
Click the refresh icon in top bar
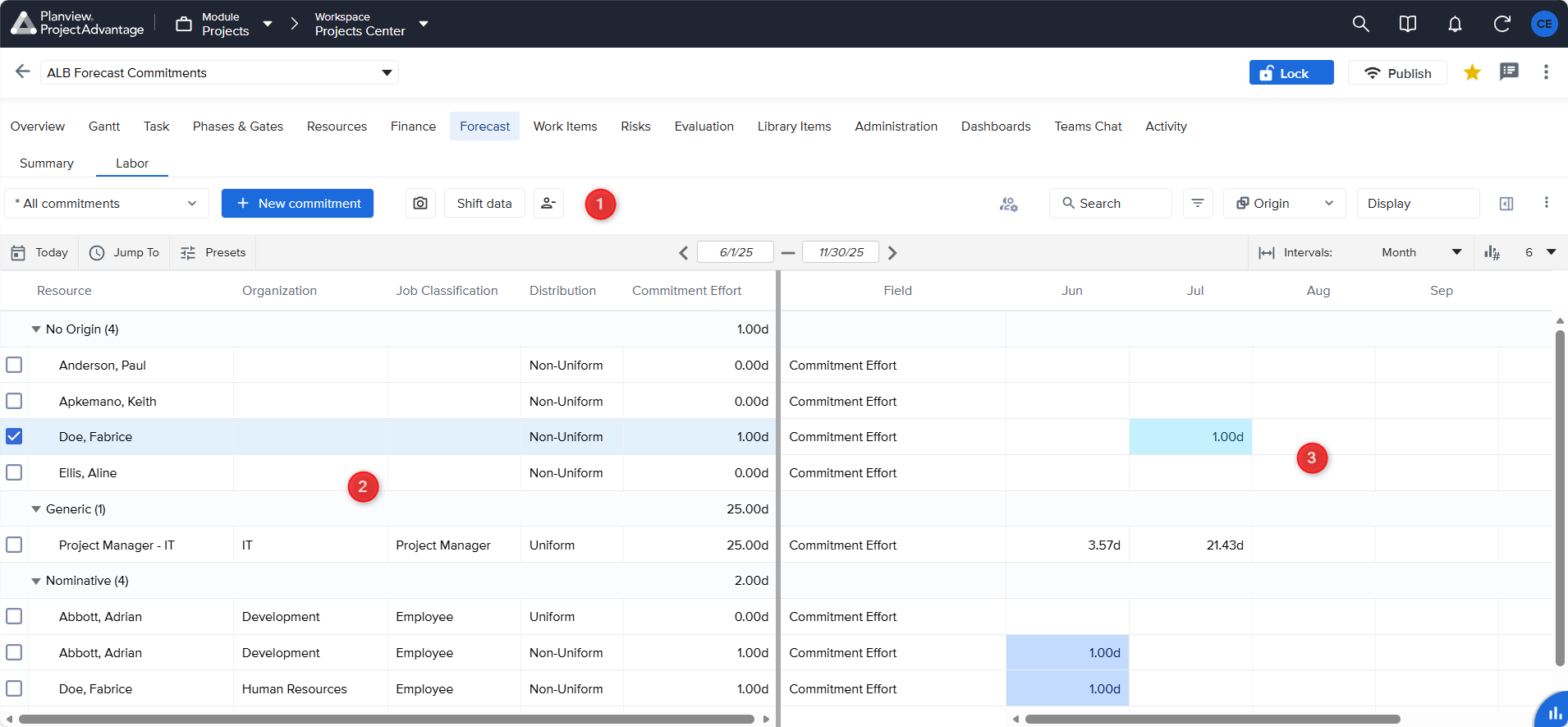point(1502,24)
